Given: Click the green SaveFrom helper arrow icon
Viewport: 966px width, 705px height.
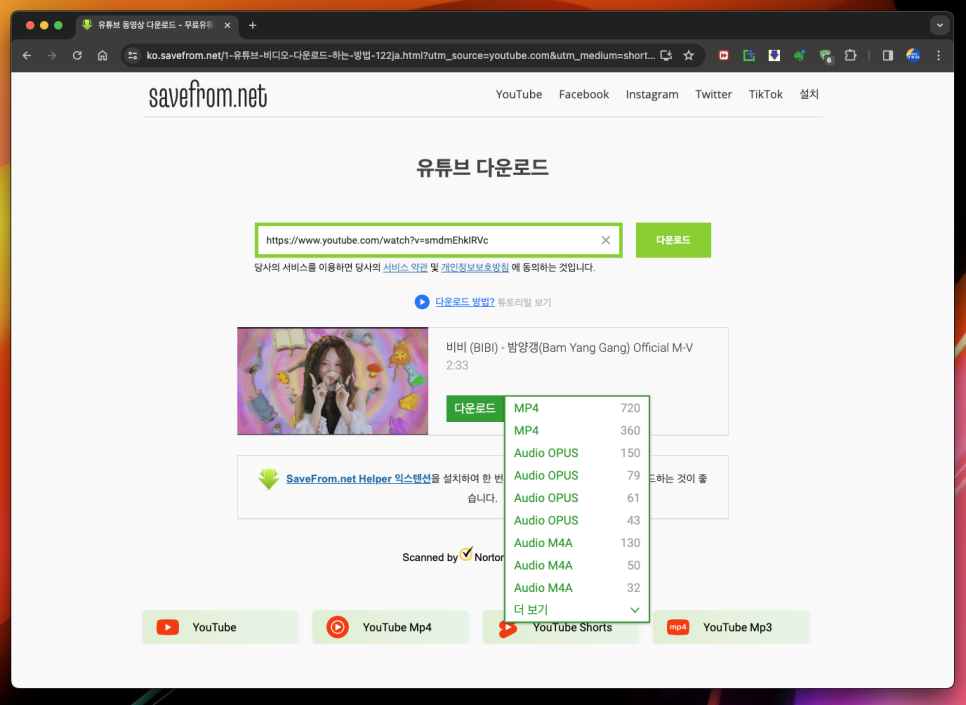Looking at the screenshot, I should [269, 479].
